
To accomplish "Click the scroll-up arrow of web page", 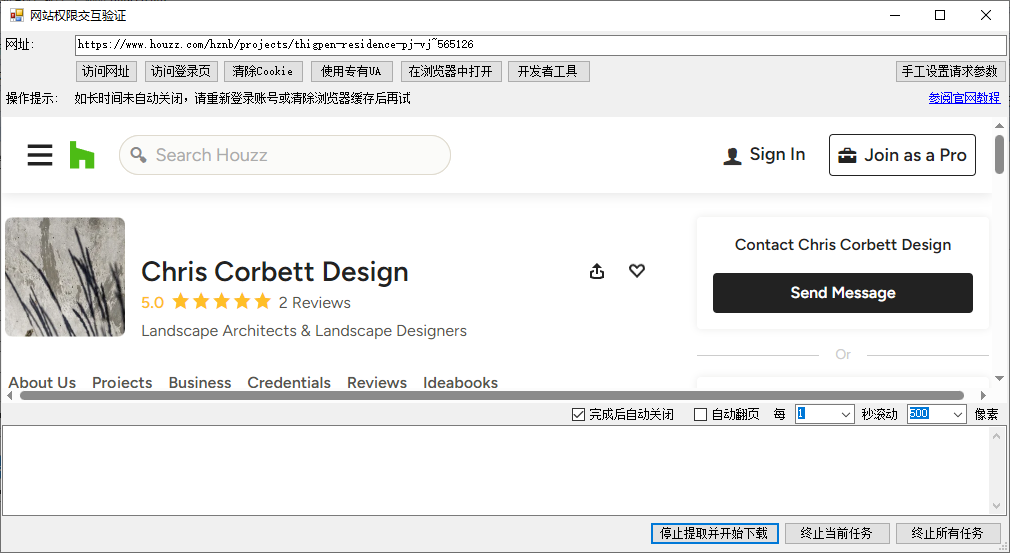I will (999, 126).
